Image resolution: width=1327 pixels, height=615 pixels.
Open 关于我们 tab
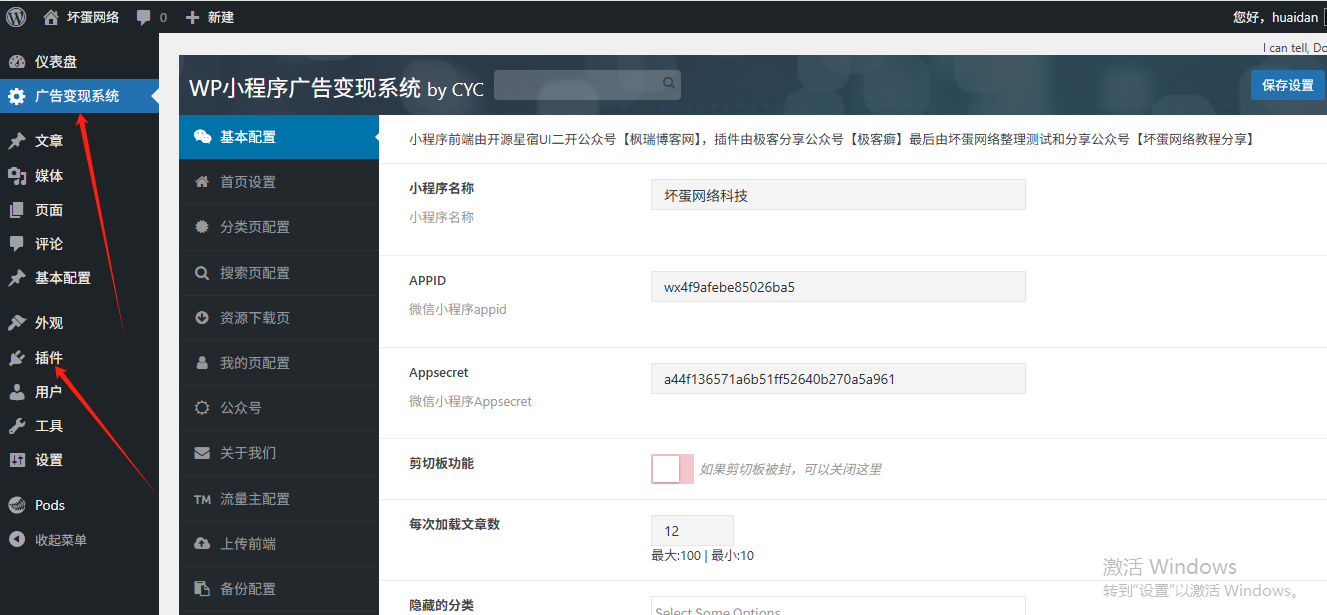(x=279, y=453)
